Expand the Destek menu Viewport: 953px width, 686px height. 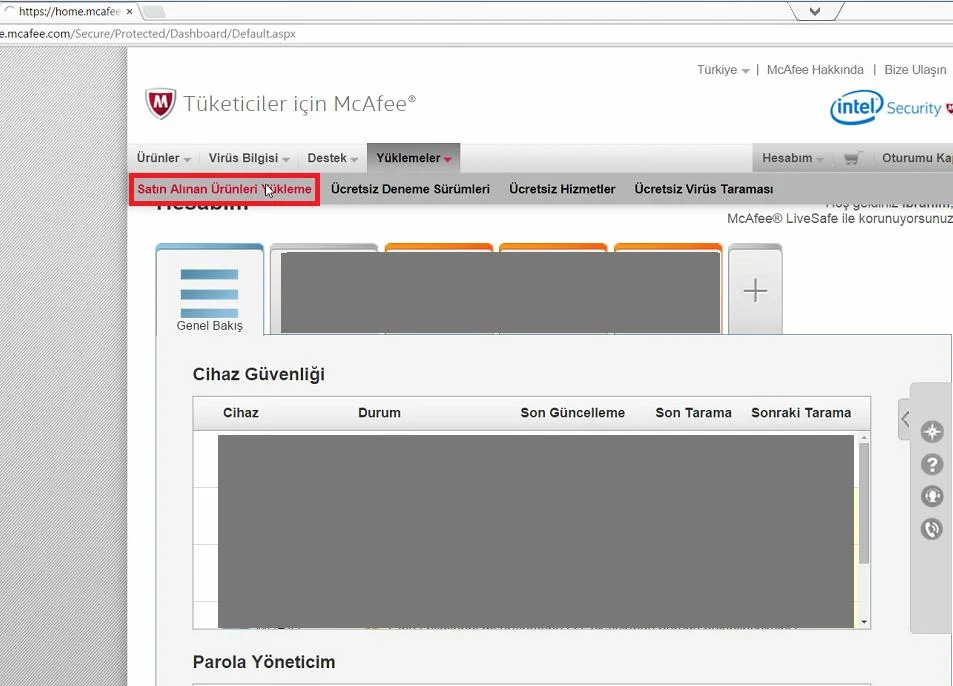point(332,158)
